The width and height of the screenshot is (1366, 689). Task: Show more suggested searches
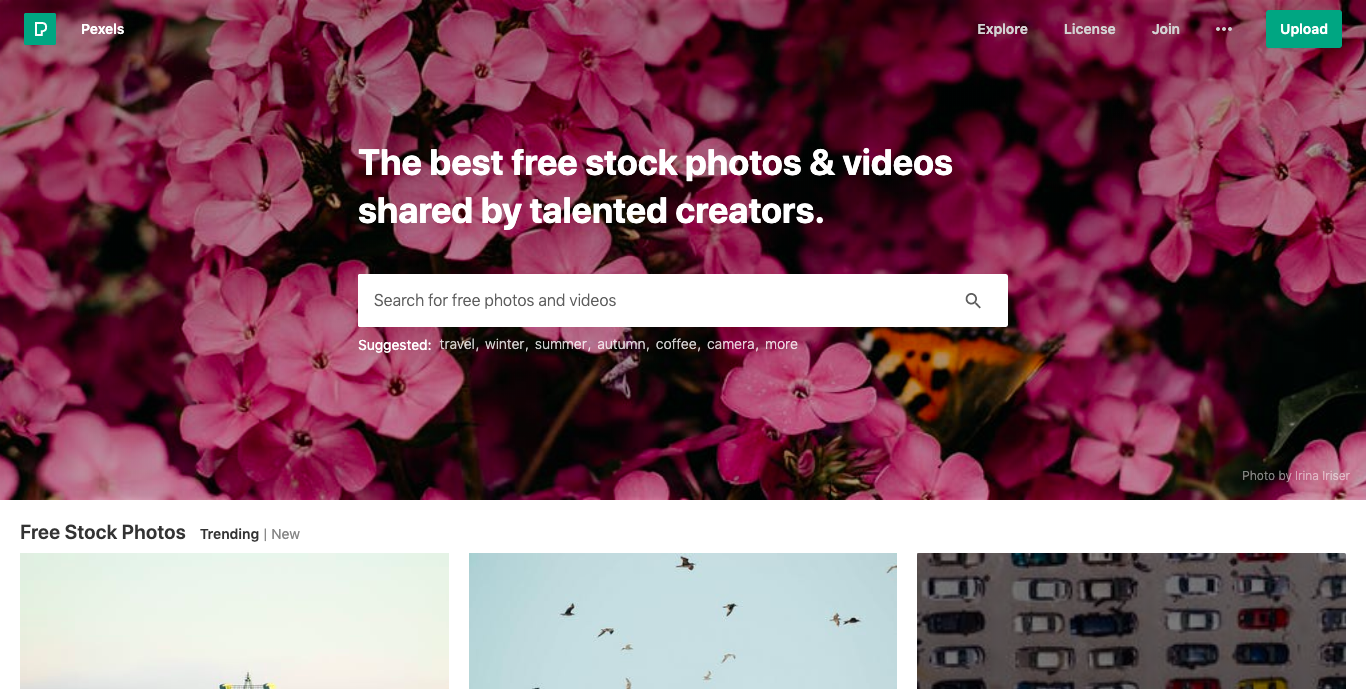coord(781,344)
